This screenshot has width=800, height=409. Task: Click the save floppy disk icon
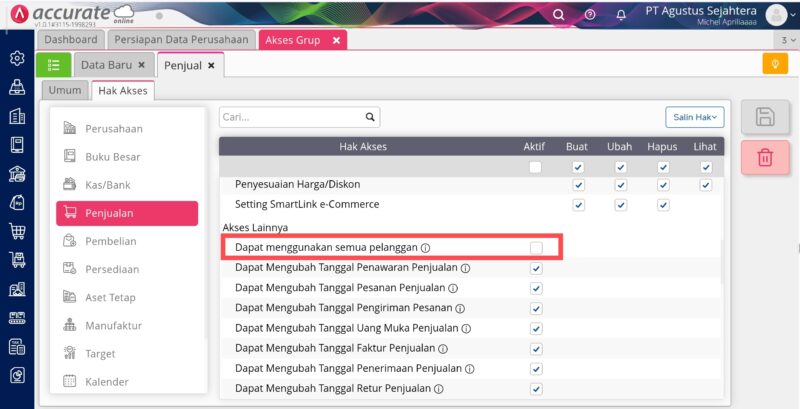click(765, 116)
